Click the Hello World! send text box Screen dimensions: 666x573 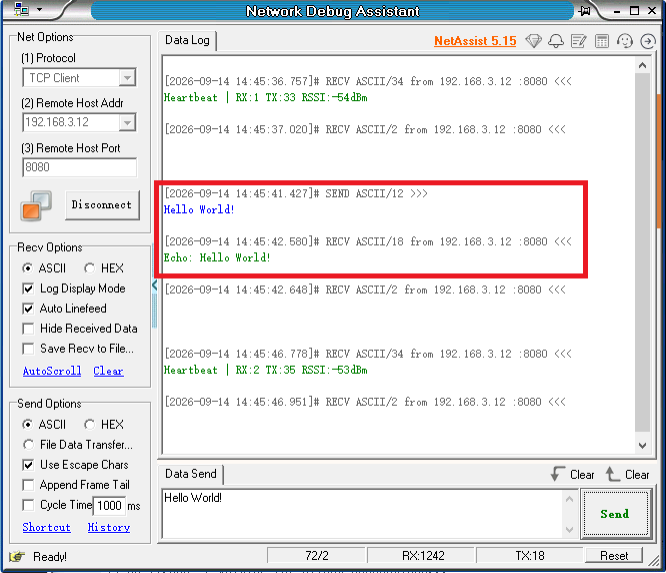tap(362, 514)
